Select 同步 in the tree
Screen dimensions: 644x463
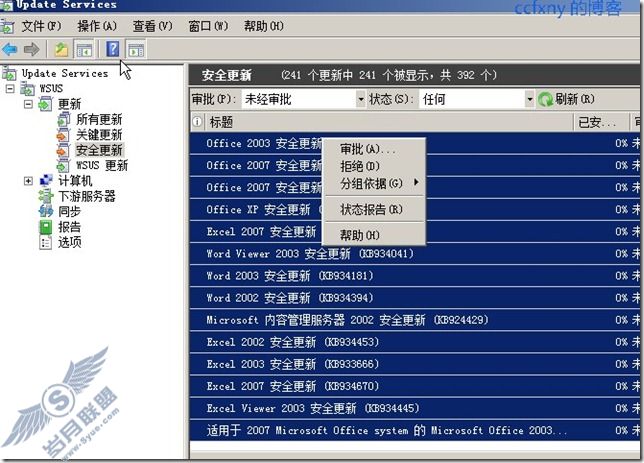tap(69, 211)
